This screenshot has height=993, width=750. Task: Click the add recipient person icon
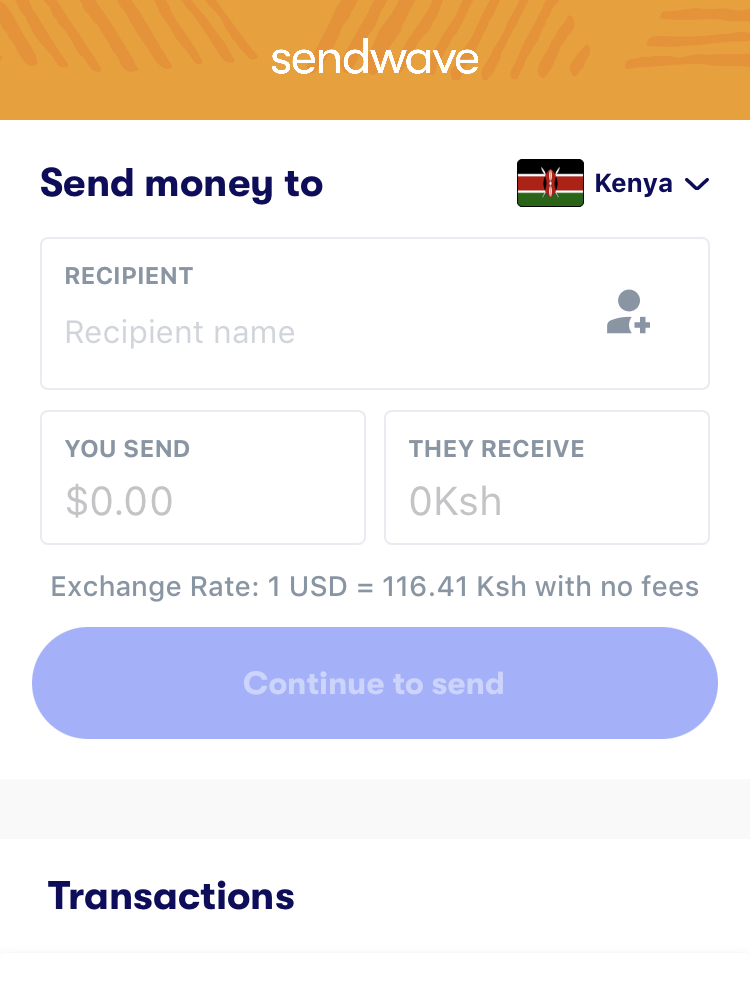pyautogui.click(x=629, y=312)
